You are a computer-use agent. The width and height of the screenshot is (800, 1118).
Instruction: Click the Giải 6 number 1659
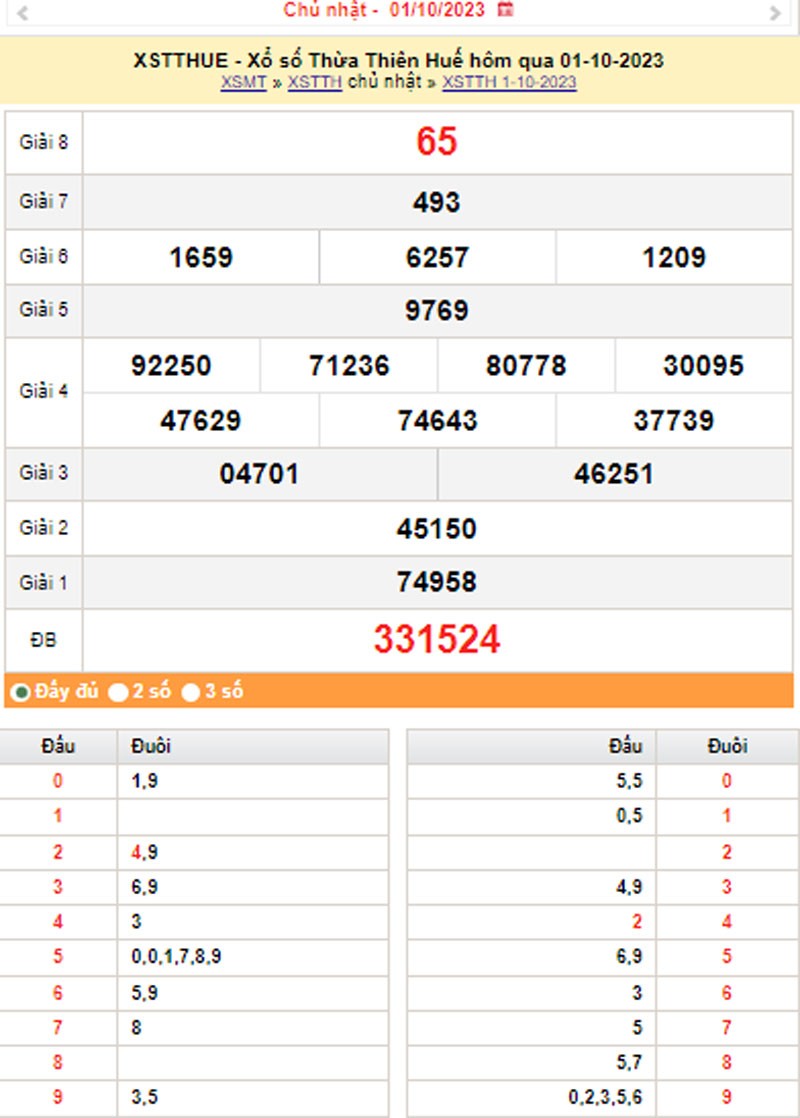[x=201, y=257]
